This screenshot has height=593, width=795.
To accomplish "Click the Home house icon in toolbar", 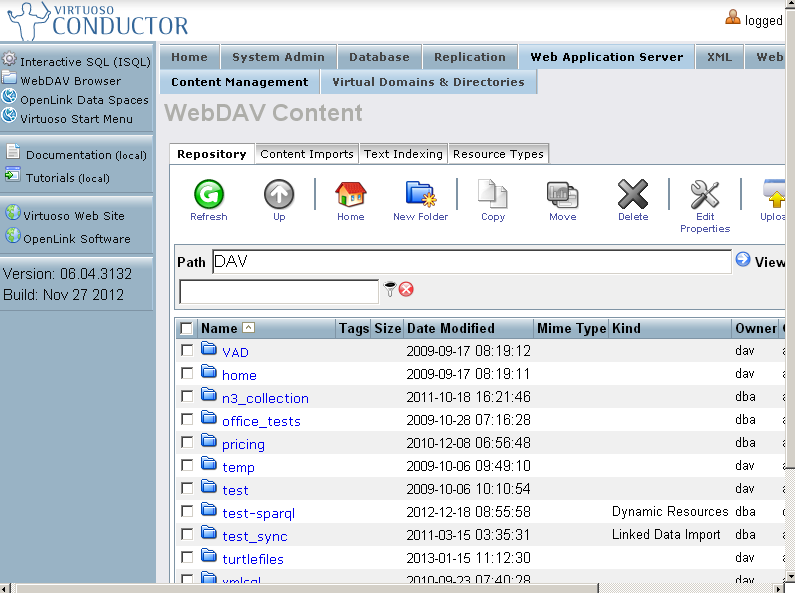I will (350, 194).
